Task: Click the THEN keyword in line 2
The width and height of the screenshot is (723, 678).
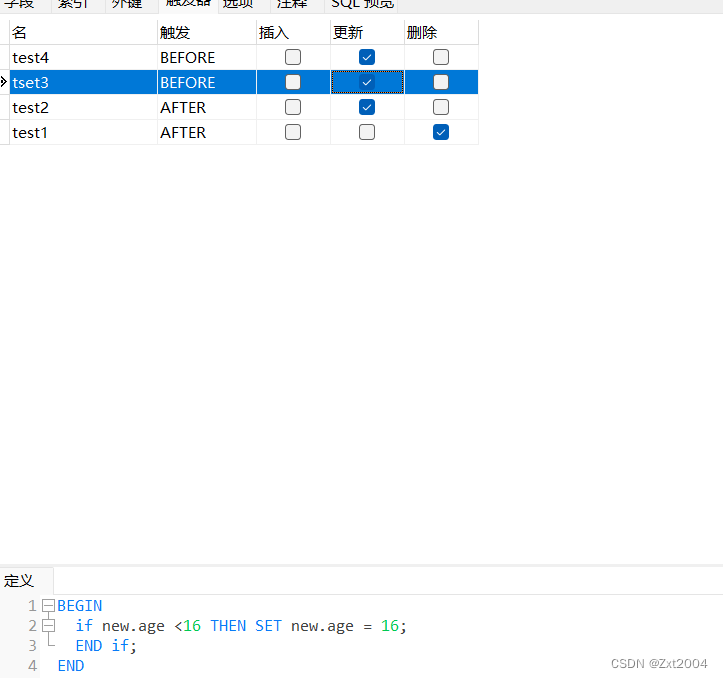Action: pos(228,626)
